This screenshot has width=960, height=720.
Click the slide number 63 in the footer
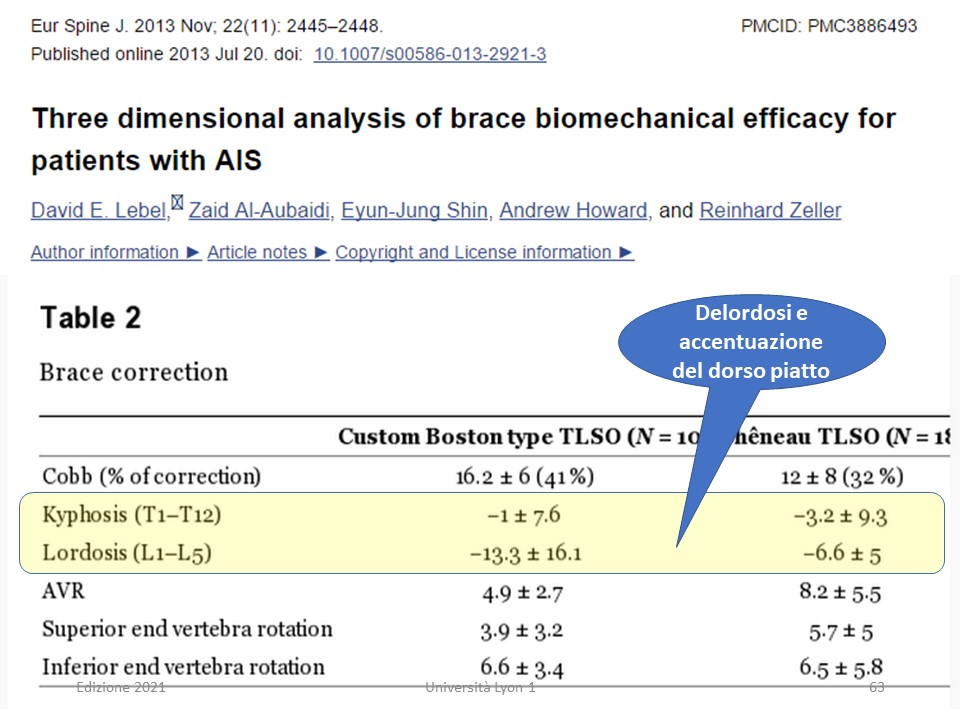pyautogui.click(x=877, y=687)
